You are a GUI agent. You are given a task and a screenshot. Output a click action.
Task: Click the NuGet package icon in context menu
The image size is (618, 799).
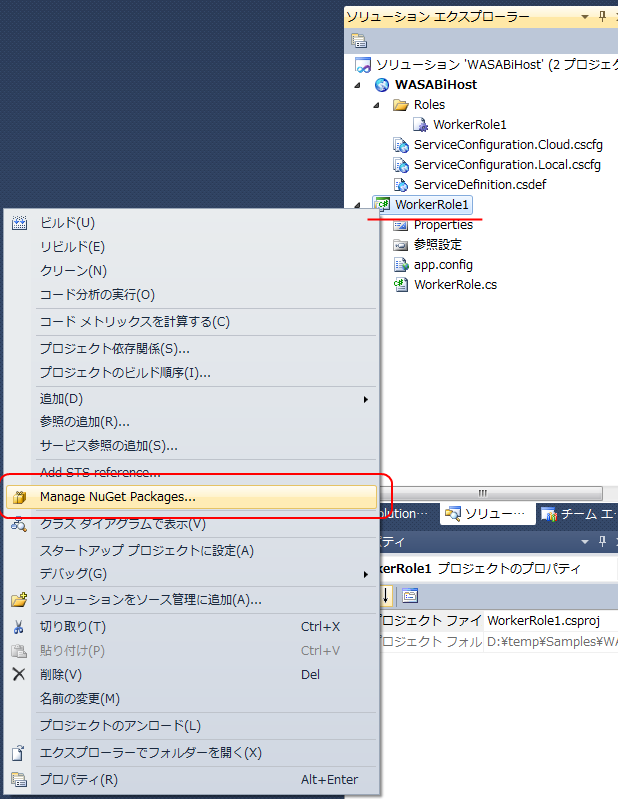coord(19,497)
